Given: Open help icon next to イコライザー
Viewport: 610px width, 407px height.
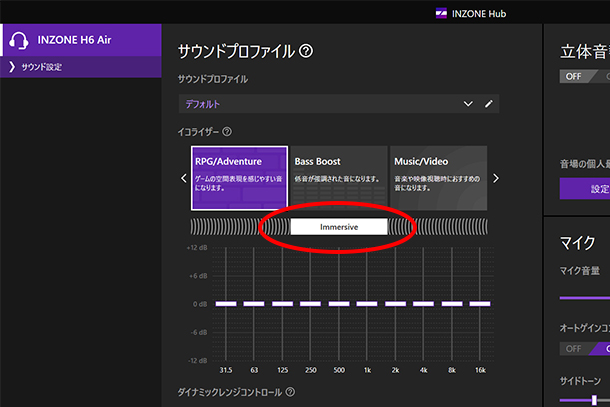Looking at the screenshot, I should pos(227,132).
